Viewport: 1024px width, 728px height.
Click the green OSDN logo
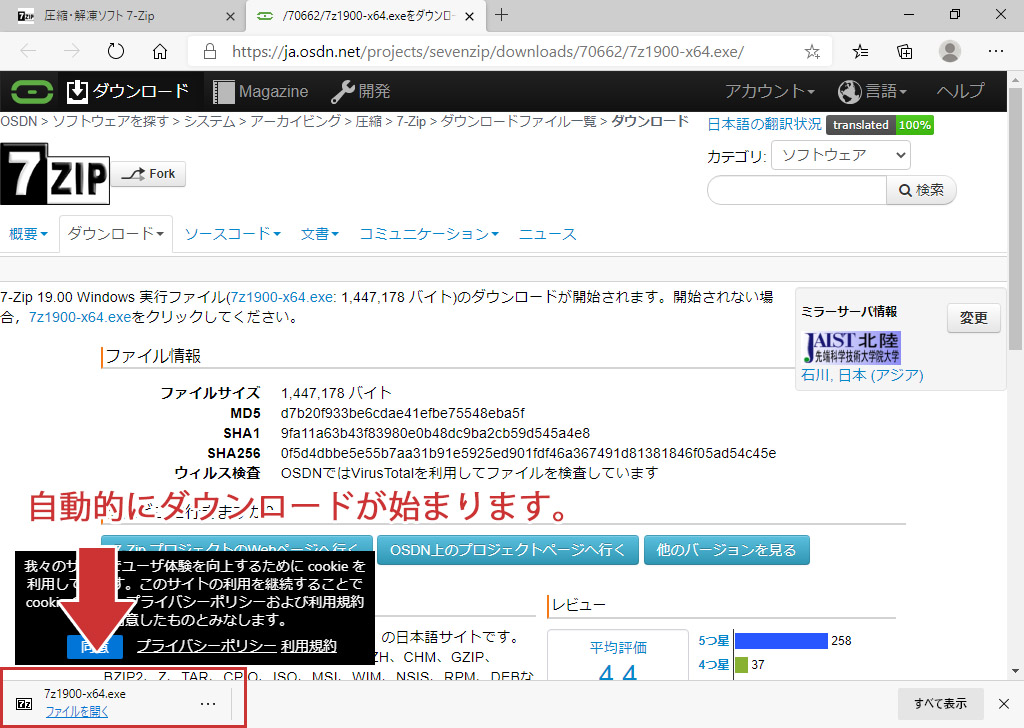pos(32,91)
